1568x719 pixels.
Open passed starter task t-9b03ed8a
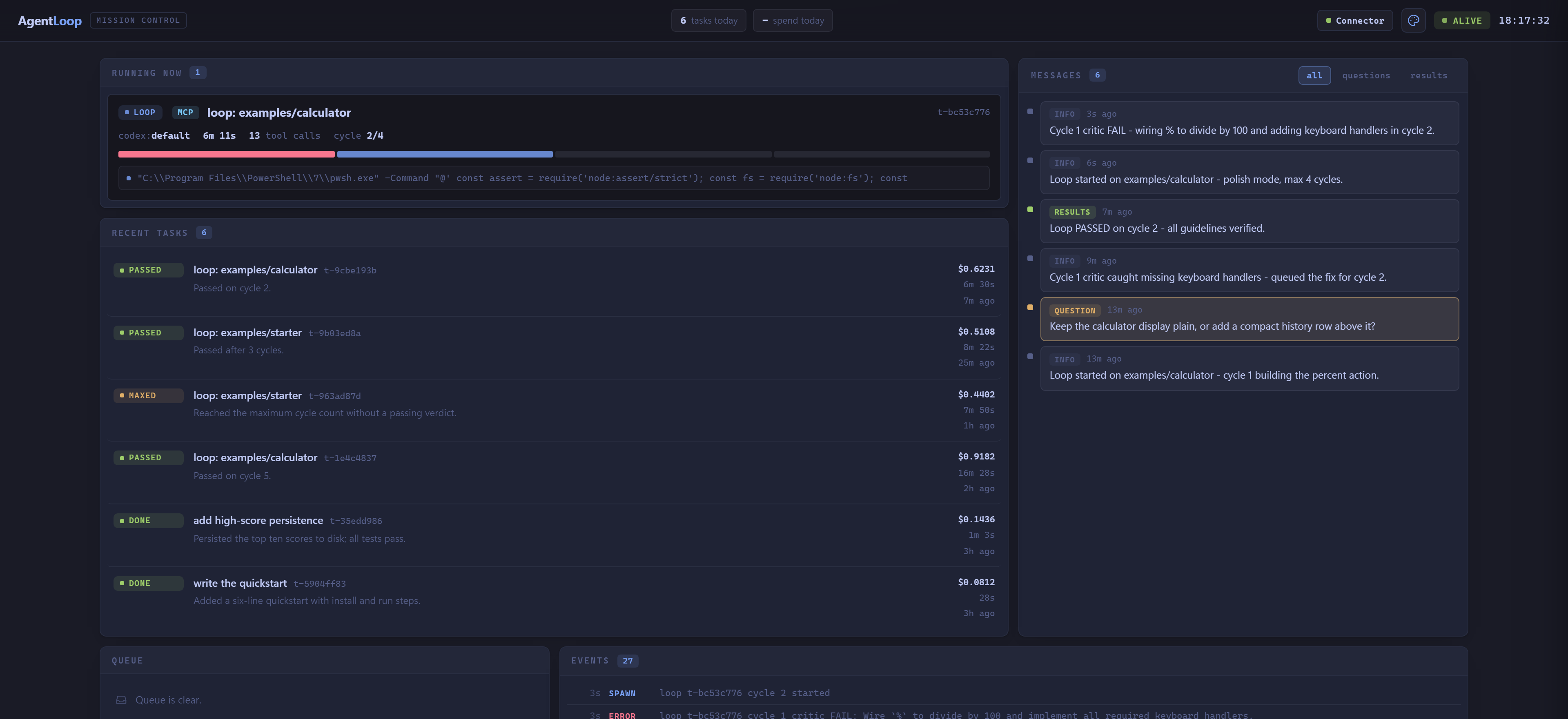tap(554, 347)
